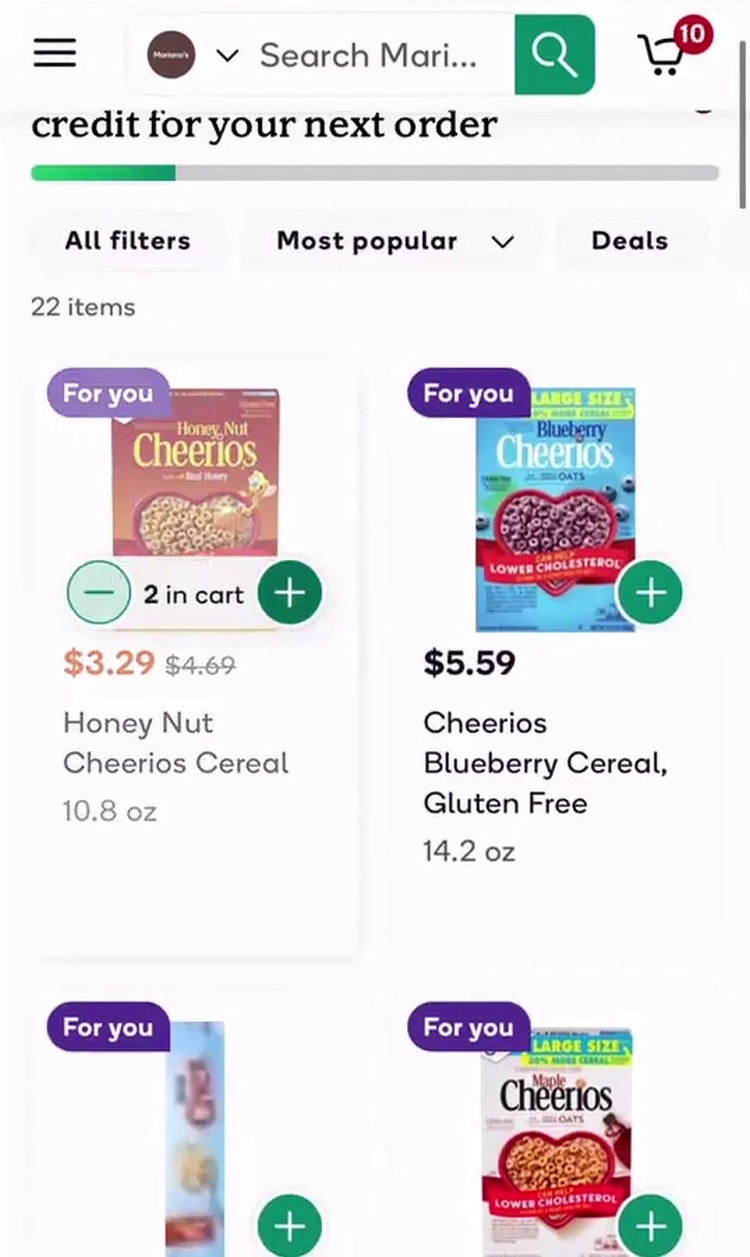Click the Honey Nut Cheerios box image
This screenshot has height=1257, width=750.
[x=196, y=470]
